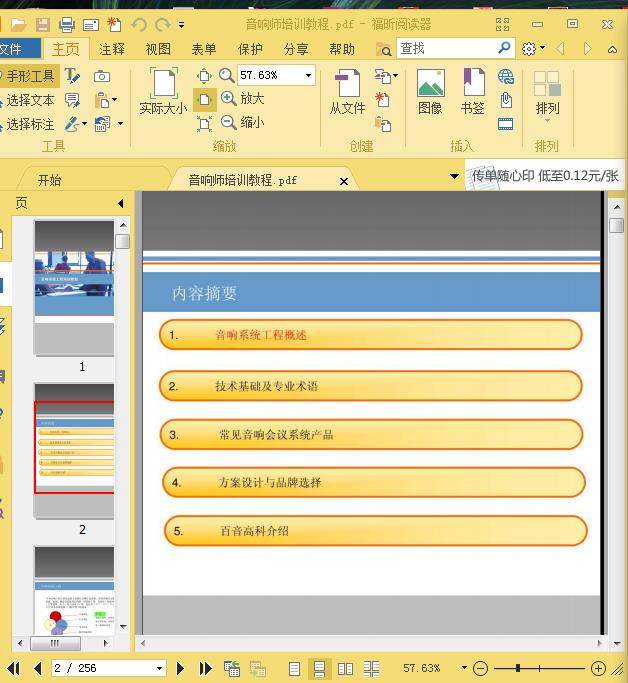Switch to the 表单 ribbon tab
Image resolution: width=628 pixels, height=683 pixels.
[204, 49]
